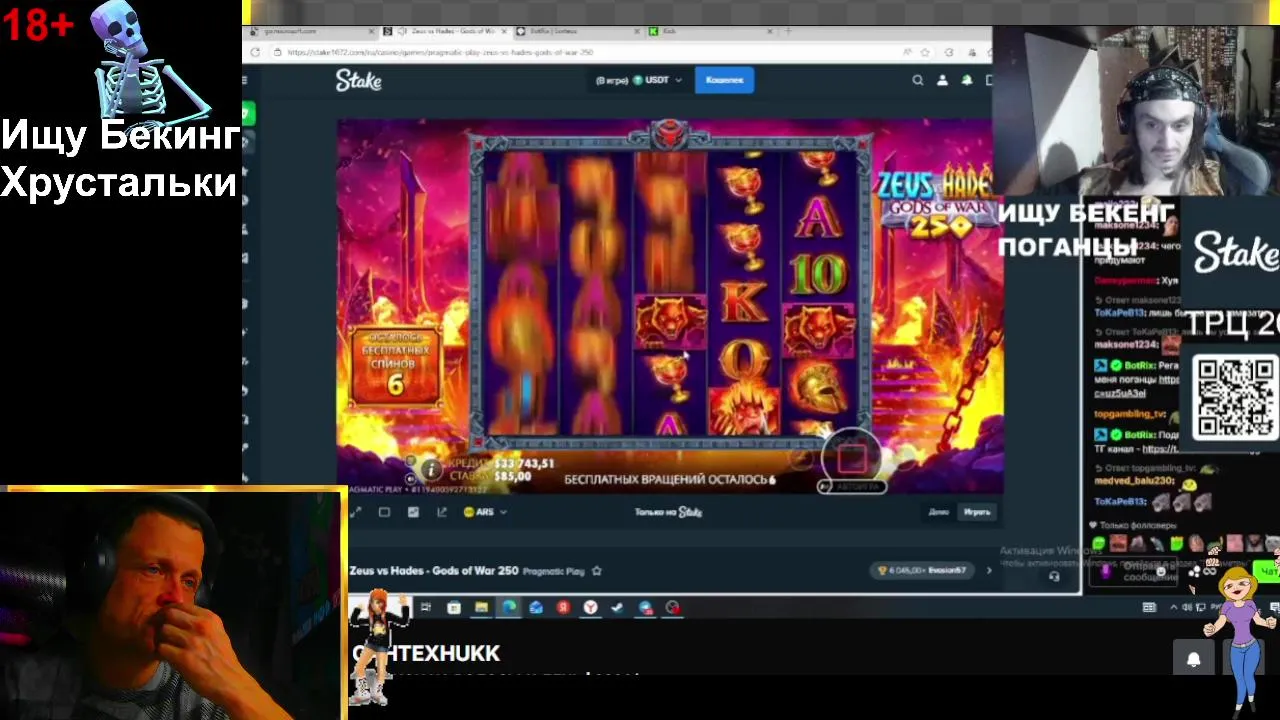The height and width of the screenshot is (720, 1280).
Task: Open the Stake sidebar hamburger menu
Action: [245, 80]
